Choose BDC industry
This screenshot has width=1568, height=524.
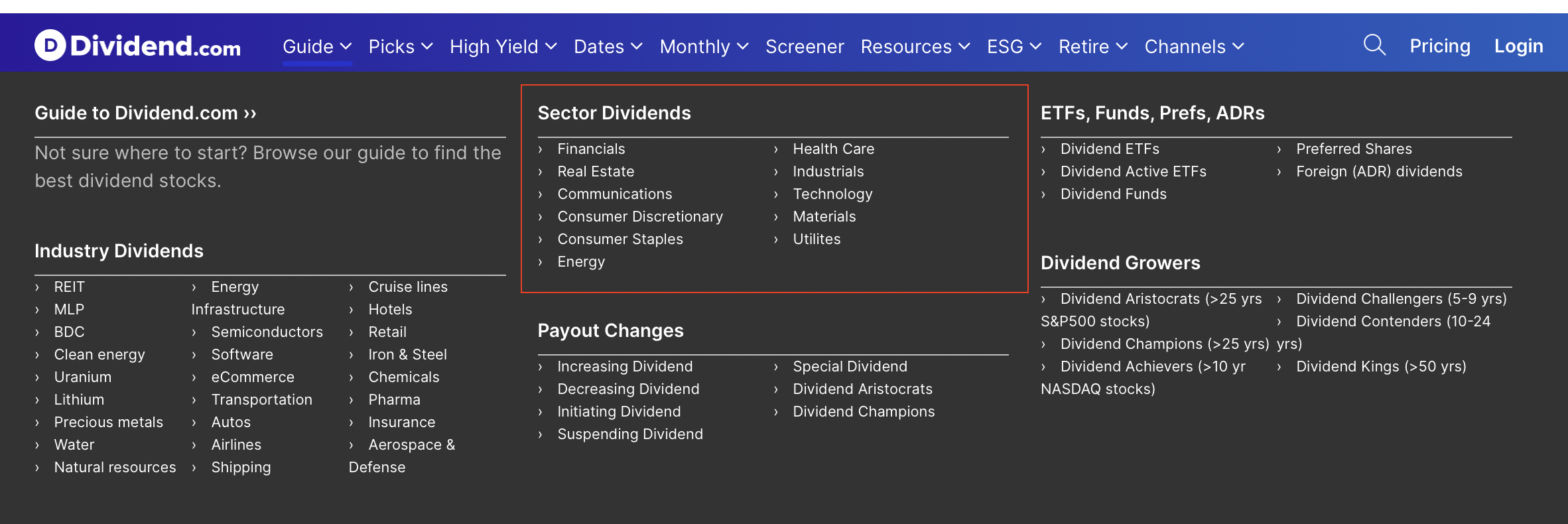pyautogui.click(x=69, y=332)
